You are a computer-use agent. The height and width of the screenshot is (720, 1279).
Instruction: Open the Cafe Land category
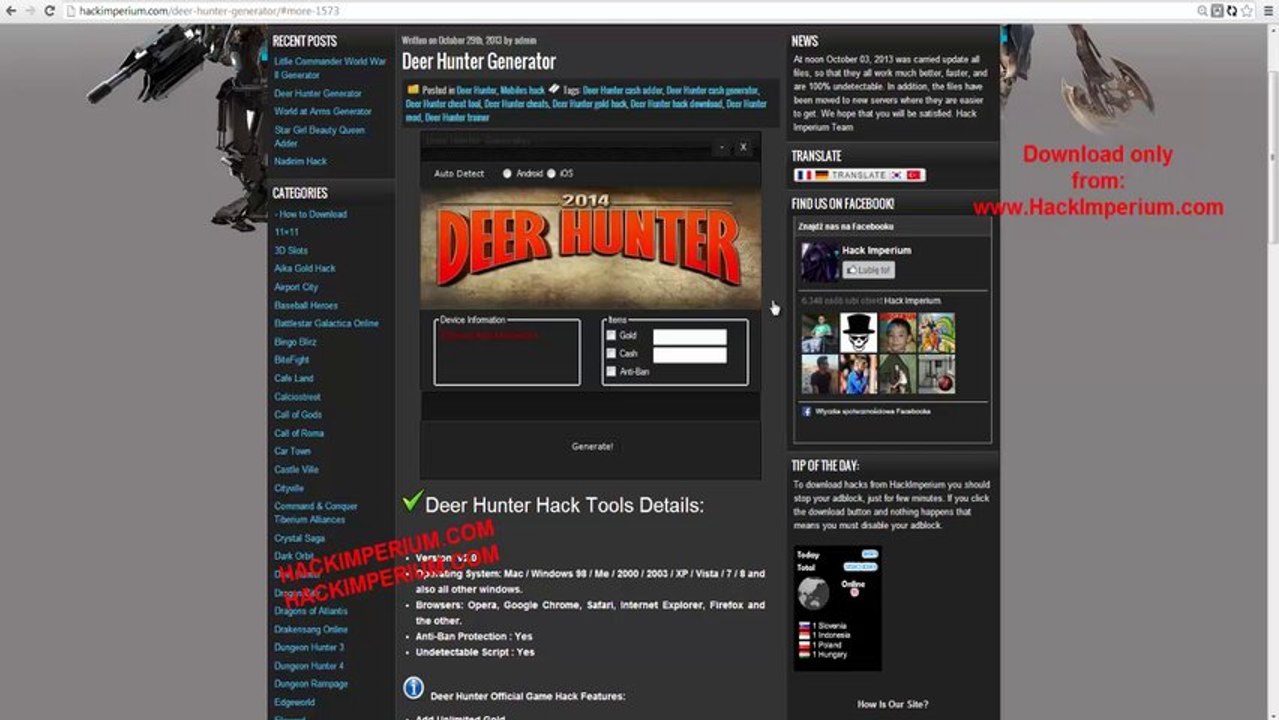point(294,378)
